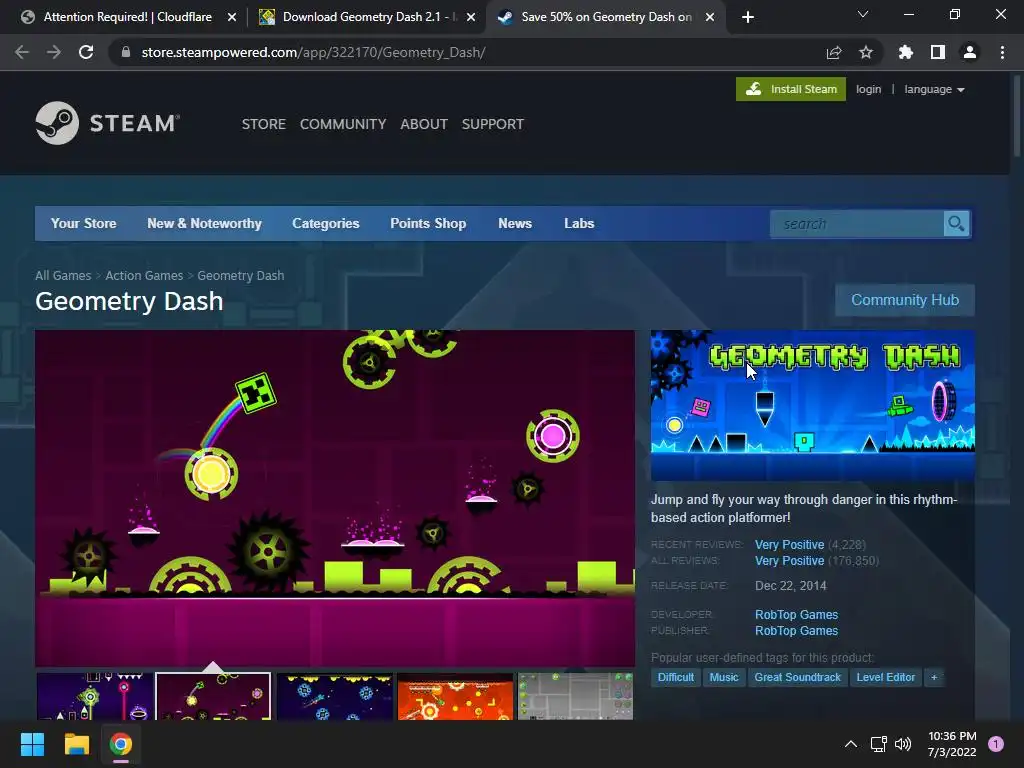The width and height of the screenshot is (1024, 768).
Task: Open File Explorer from the taskbar
Action: tap(76, 744)
